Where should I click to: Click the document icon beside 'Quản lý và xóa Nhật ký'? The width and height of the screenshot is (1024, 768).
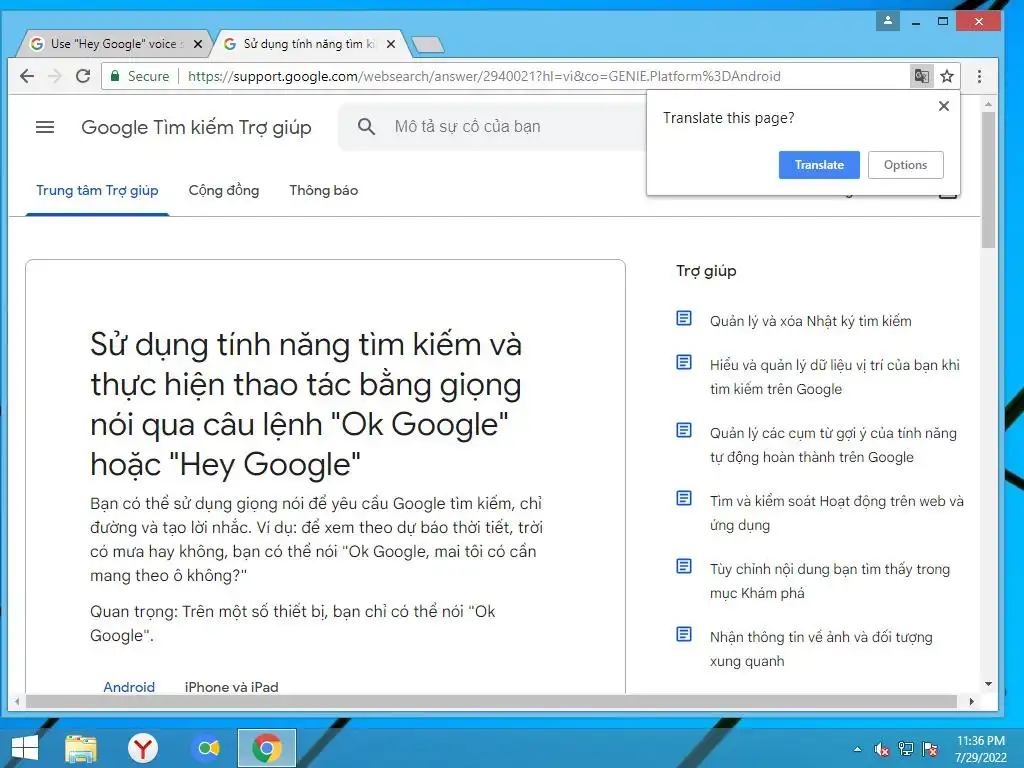click(x=684, y=318)
